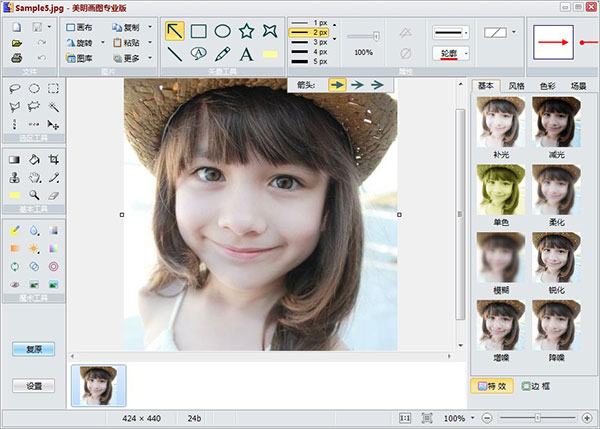Screen dimensions: 600x429
Task: Activate the magic wand selection tool
Action: (54, 106)
